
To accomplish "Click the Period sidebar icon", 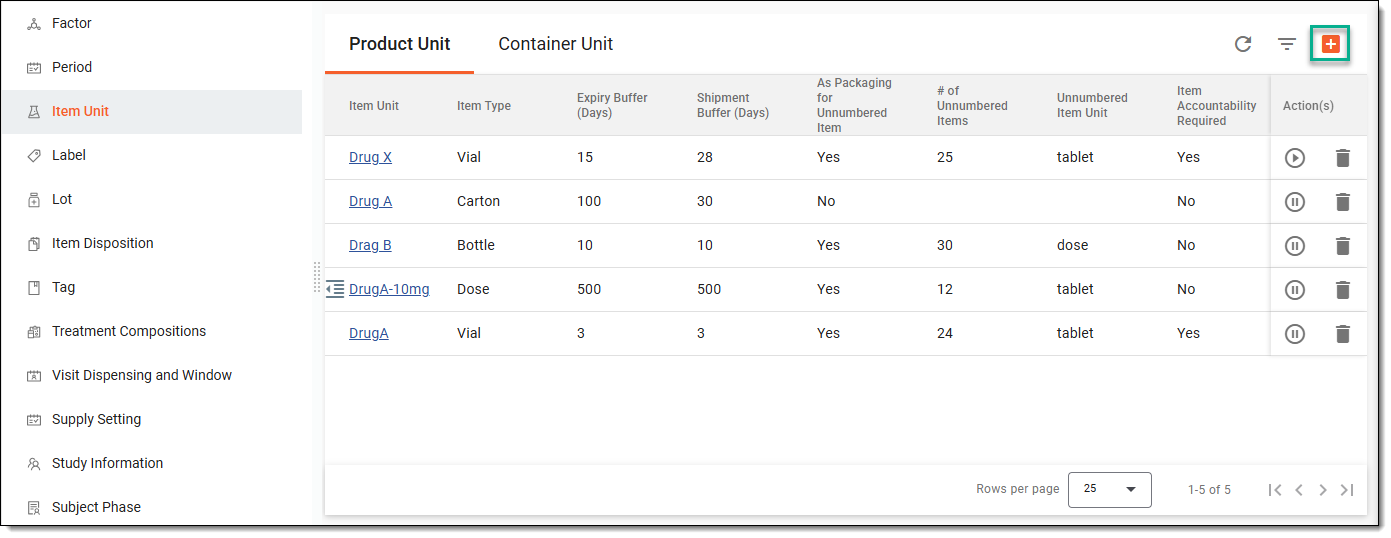I will pyautogui.click(x=34, y=68).
